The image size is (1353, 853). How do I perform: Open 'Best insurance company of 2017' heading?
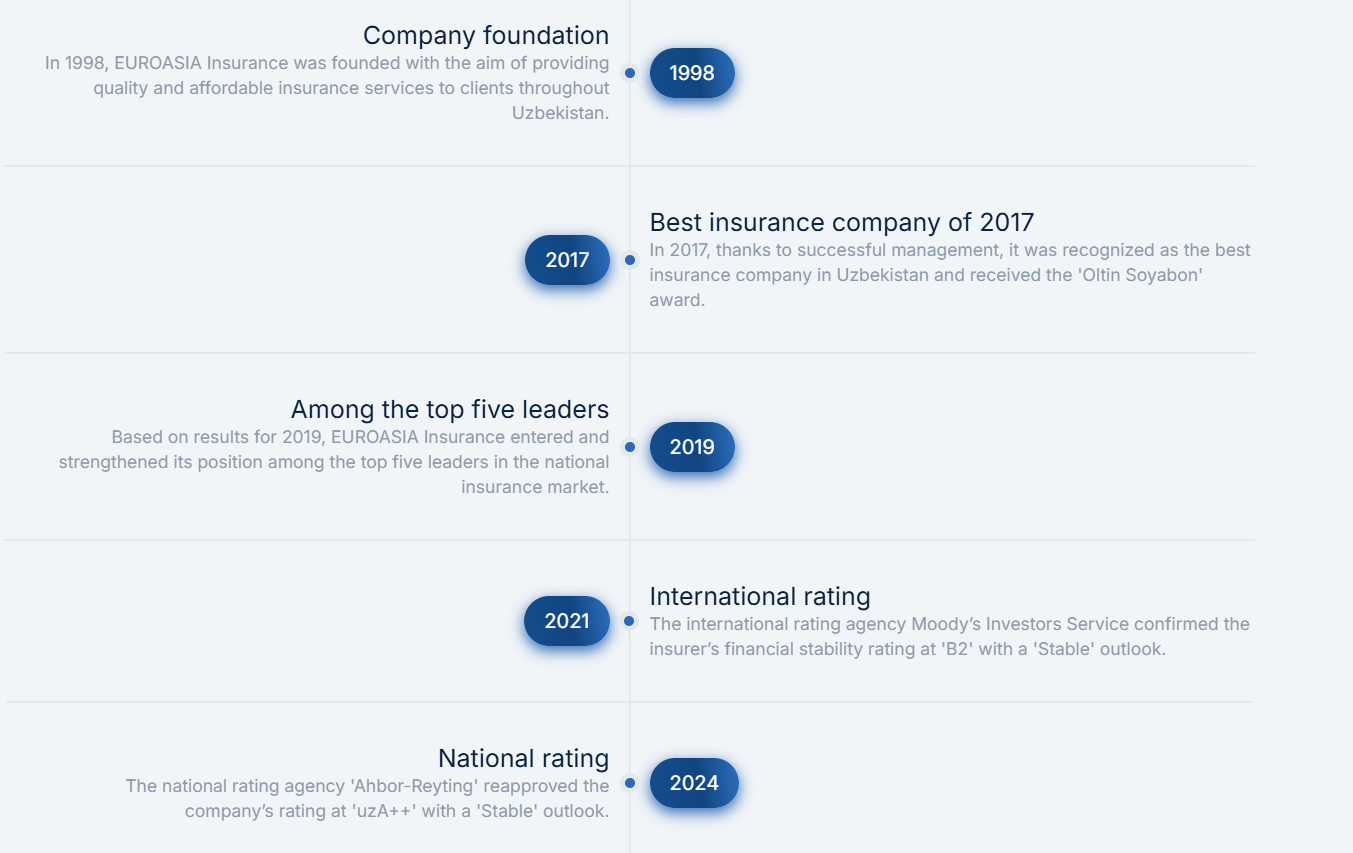tap(842, 222)
